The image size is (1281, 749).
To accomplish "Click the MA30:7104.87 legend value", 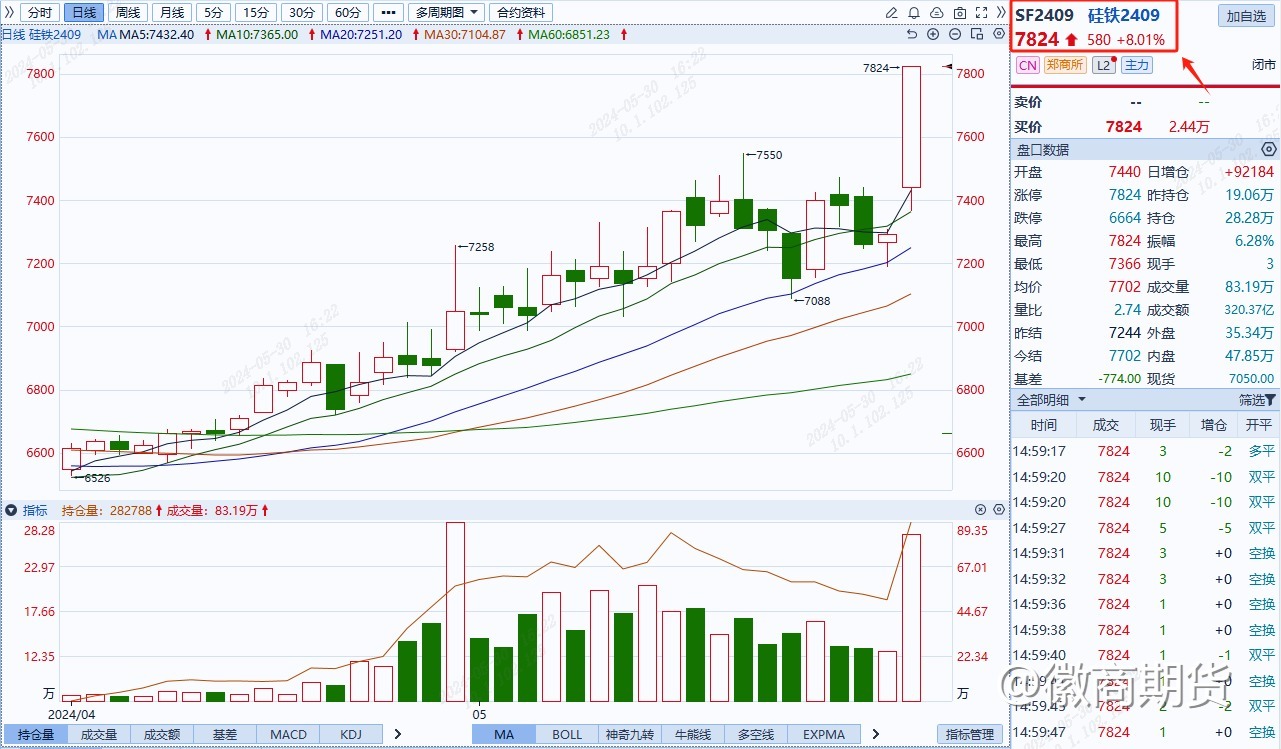I will click(x=465, y=34).
